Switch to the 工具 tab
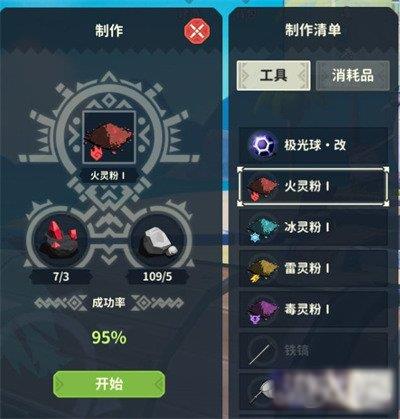Image resolution: width=400 pixels, height=419 pixels. (x=273, y=76)
